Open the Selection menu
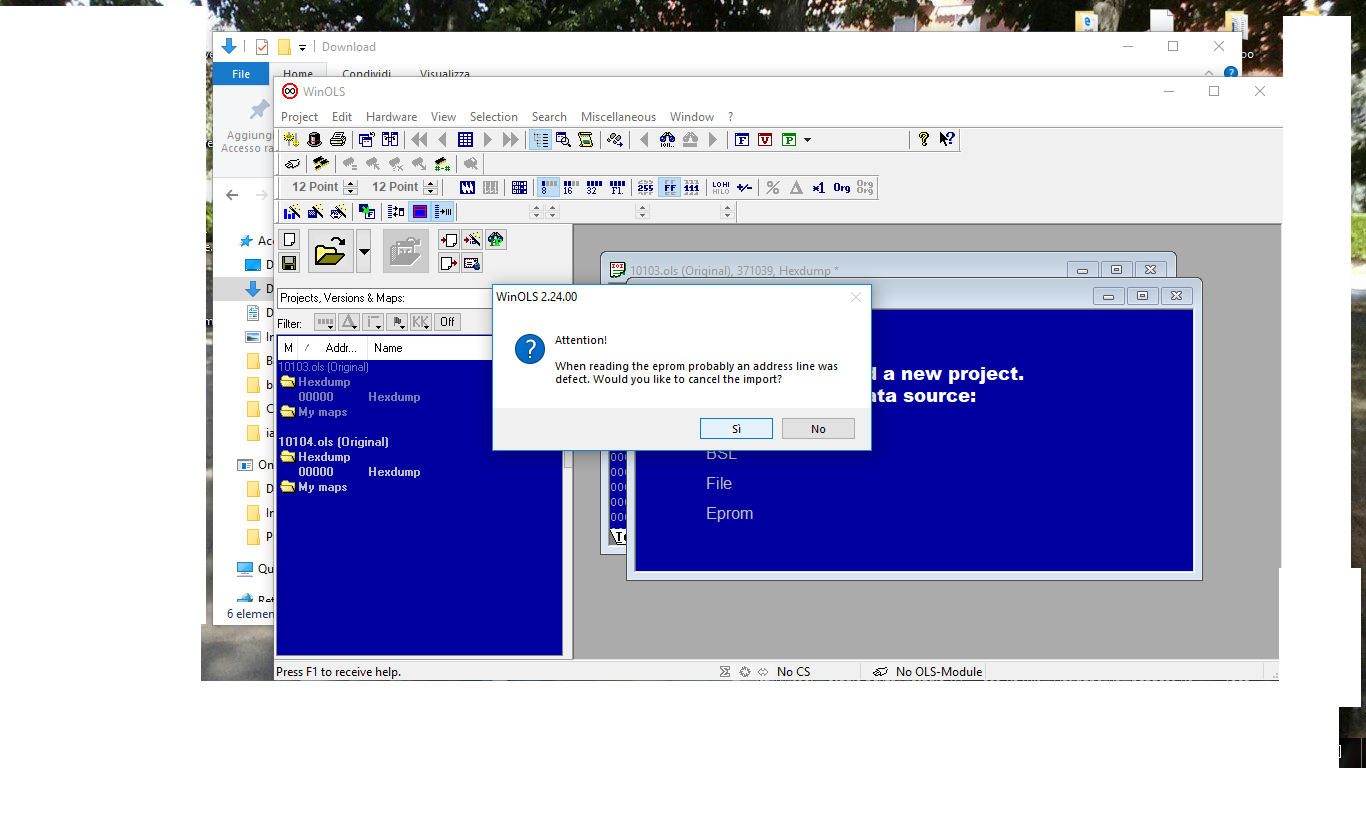The width and height of the screenshot is (1366, 833). tap(494, 117)
